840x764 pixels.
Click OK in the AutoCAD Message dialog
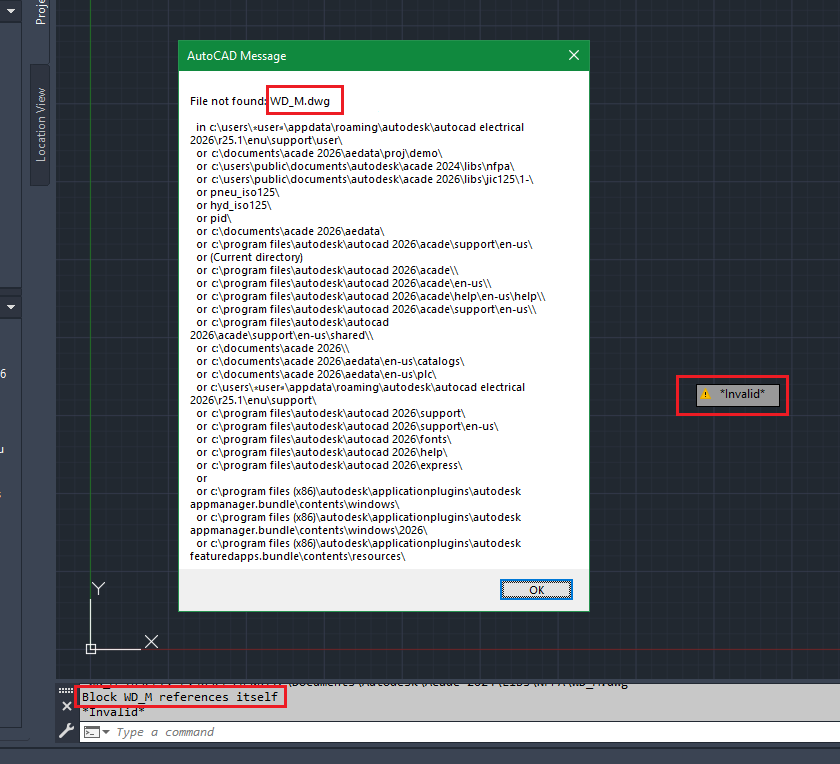(x=536, y=590)
